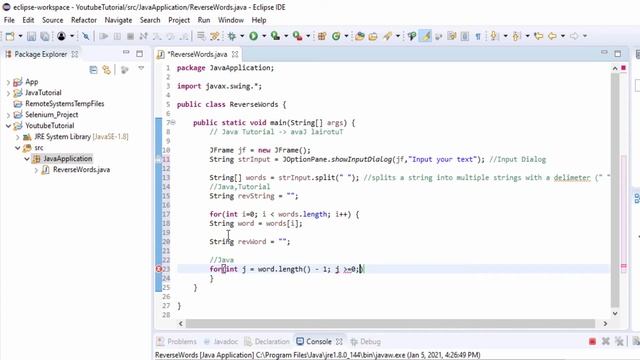Viewport: 640px width, 360px height.
Task: Open the File menu
Action: [x=9, y=20]
